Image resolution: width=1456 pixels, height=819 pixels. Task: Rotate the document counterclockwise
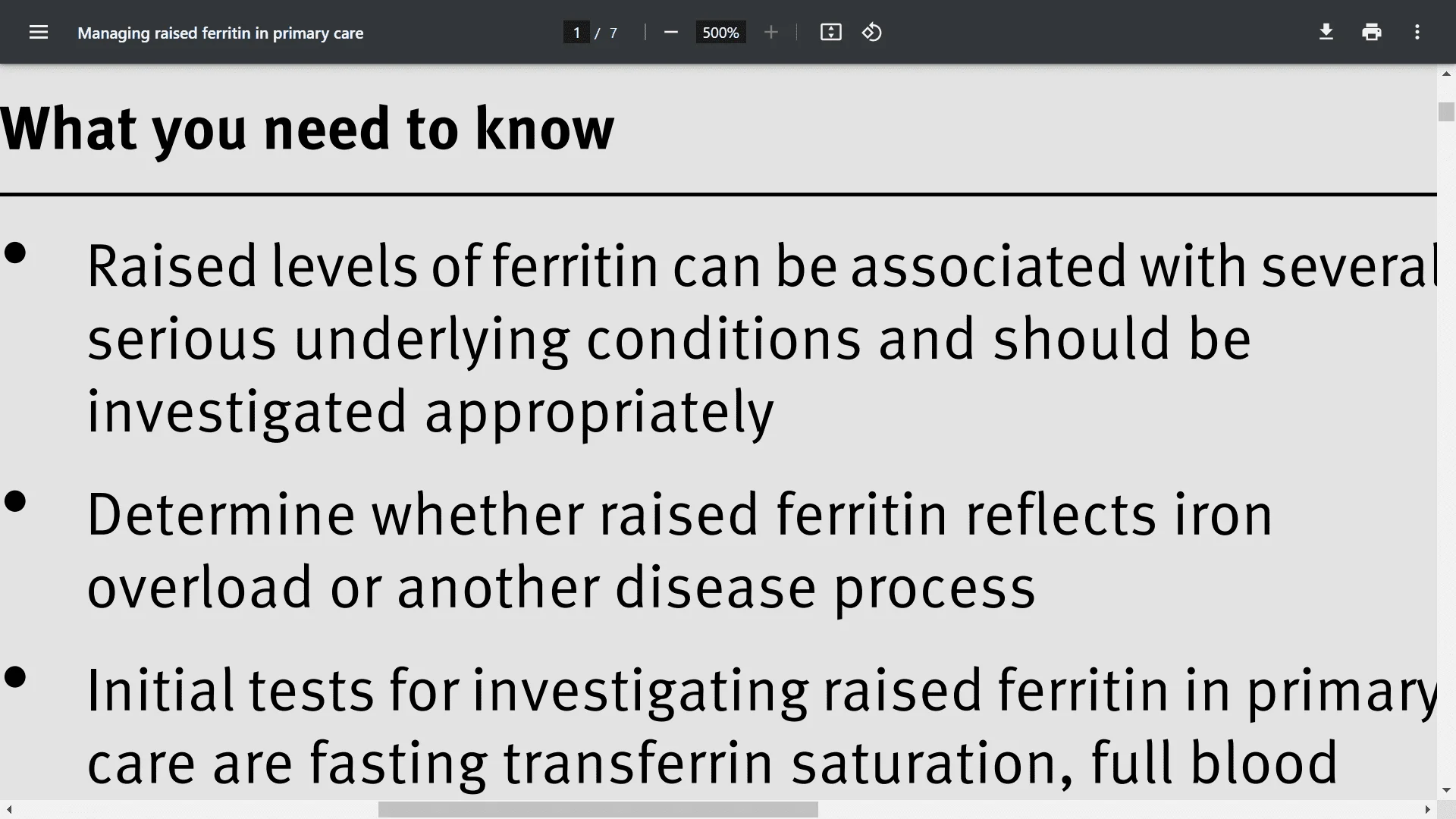(872, 33)
